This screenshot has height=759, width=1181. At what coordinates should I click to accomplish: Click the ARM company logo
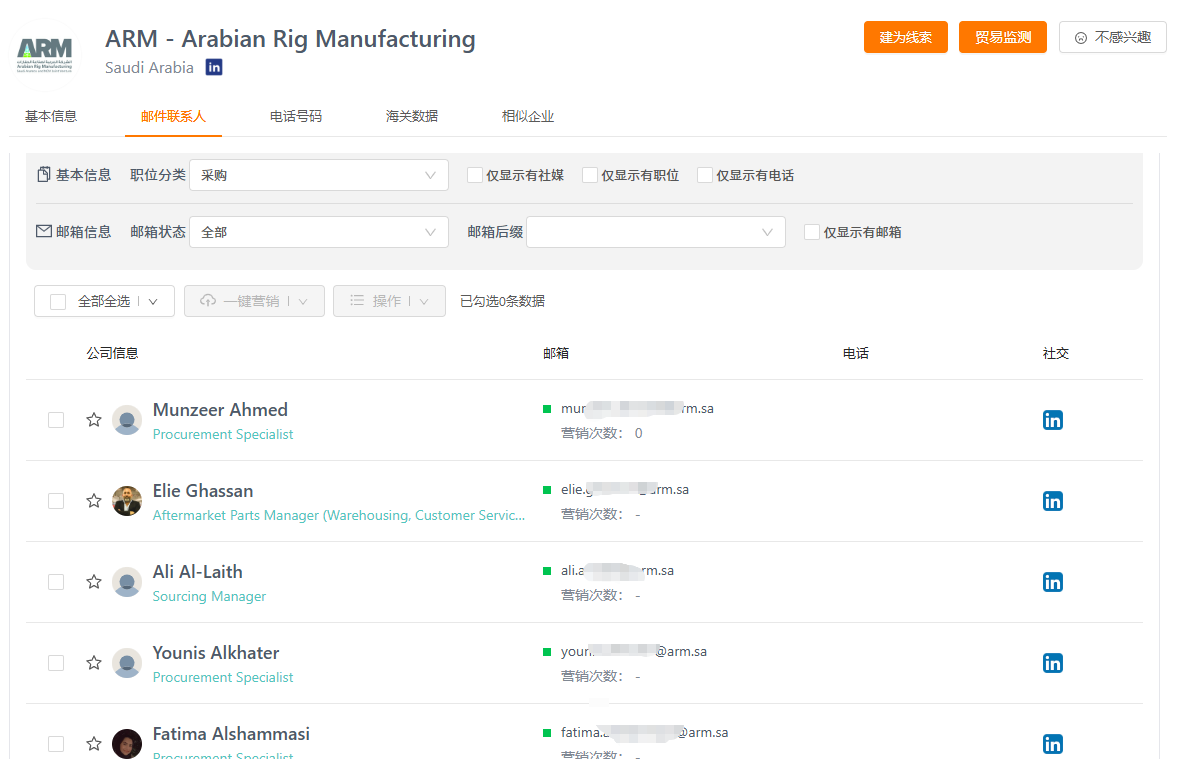click(44, 55)
